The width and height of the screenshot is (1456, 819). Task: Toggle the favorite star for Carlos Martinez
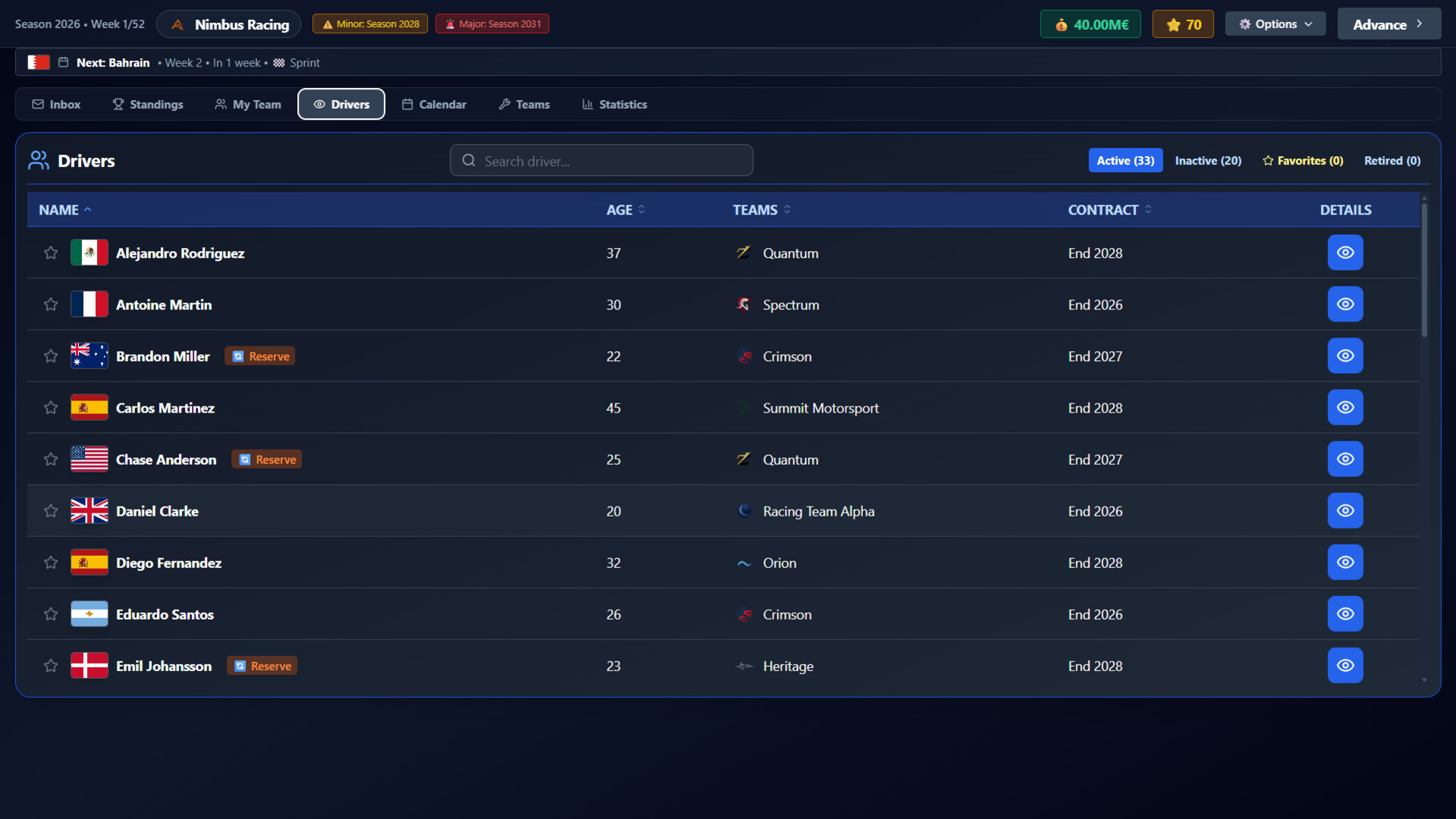[x=50, y=407]
